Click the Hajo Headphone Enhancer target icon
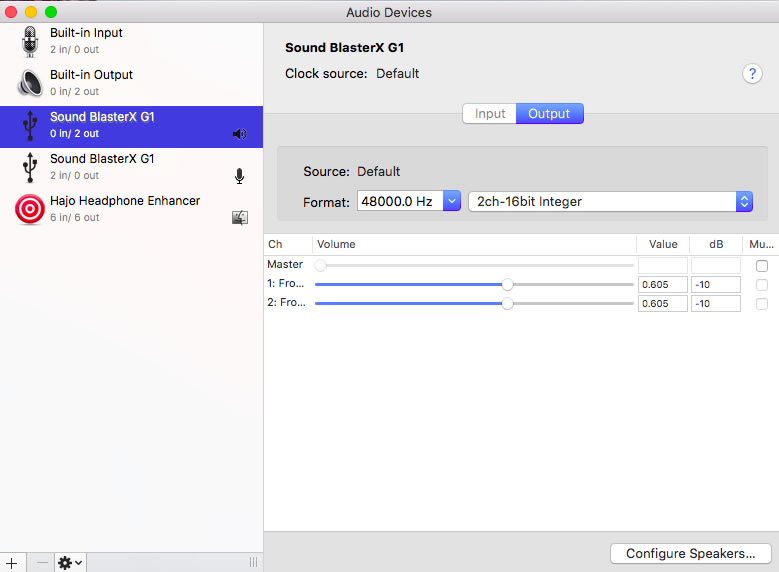 (29, 209)
